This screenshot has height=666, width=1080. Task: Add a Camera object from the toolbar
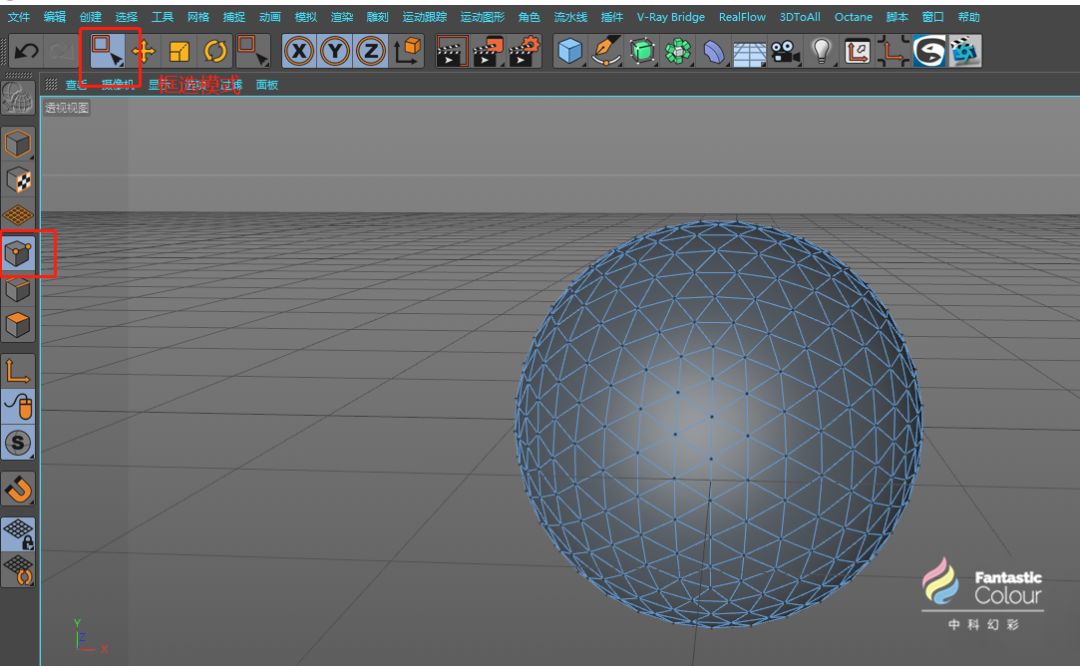786,51
